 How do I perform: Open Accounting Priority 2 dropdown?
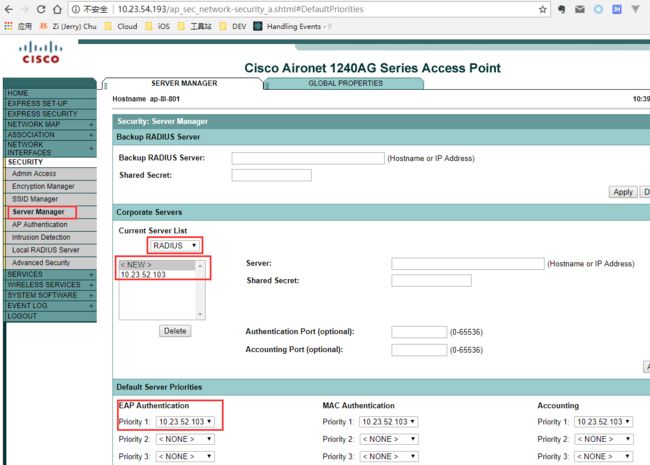coord(604,439)
